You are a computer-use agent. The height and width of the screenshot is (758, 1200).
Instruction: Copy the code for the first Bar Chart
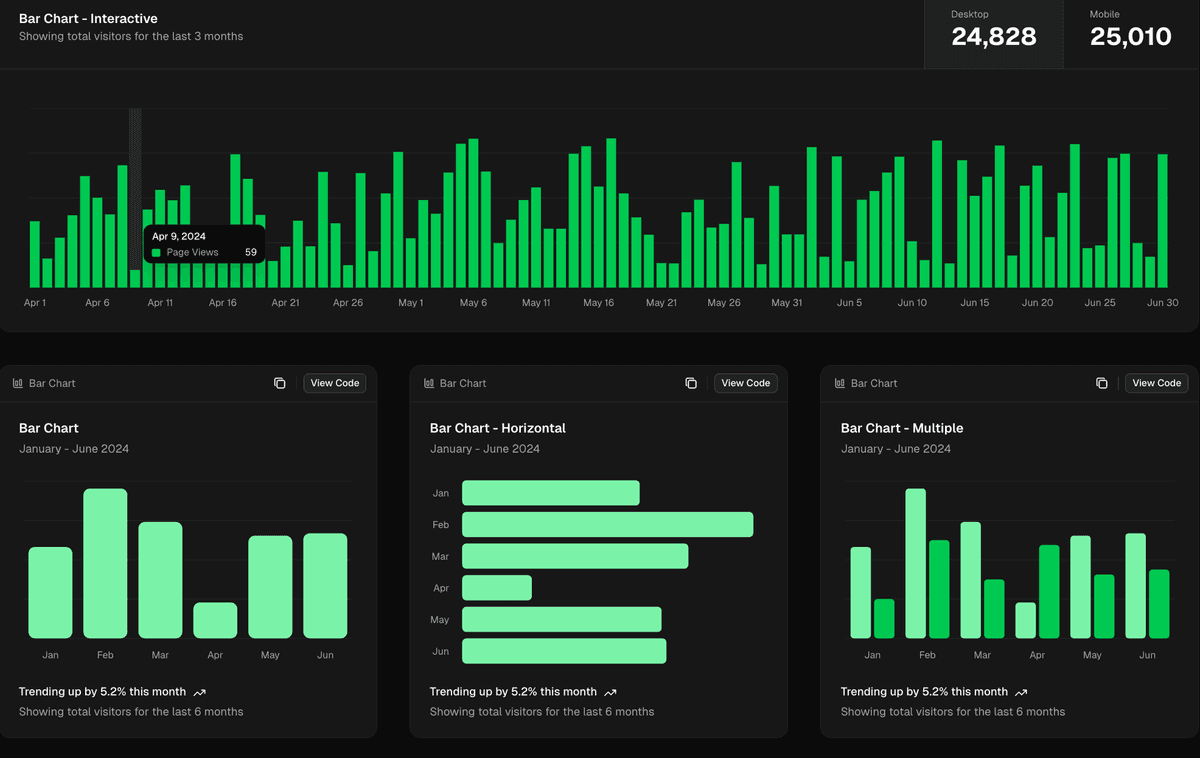pyautogui.click(x=279, y=382)
